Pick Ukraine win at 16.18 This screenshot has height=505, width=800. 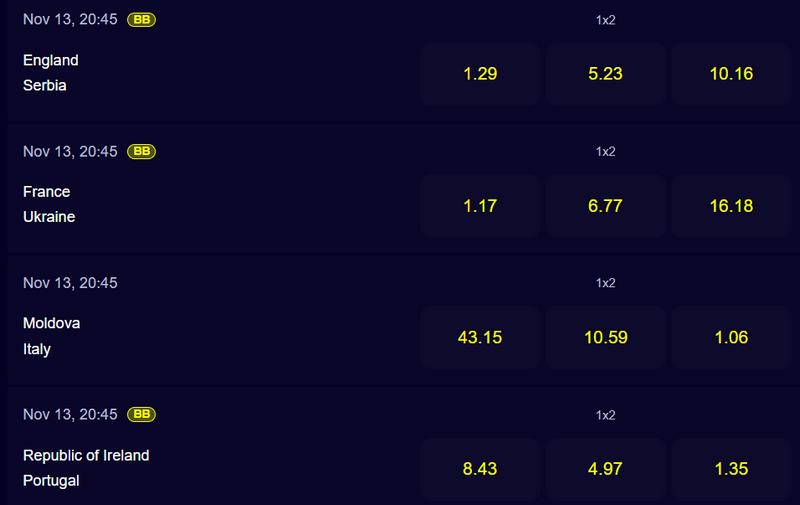point(731,206)
